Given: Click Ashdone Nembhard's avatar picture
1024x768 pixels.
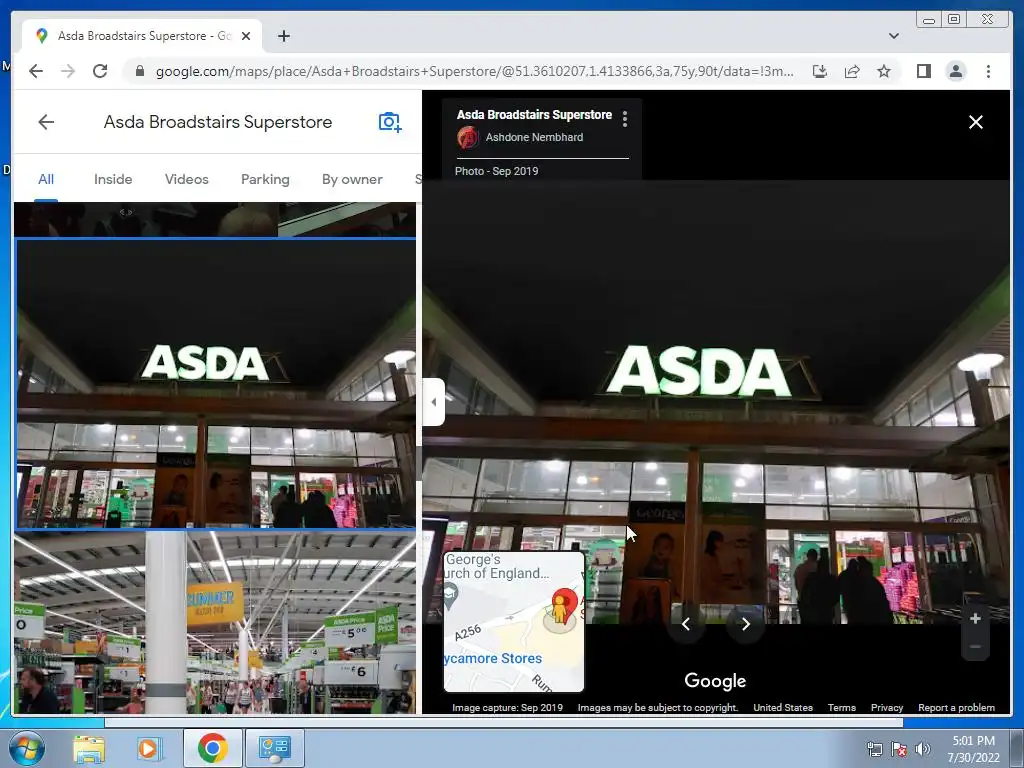Looking at the screenshot, I should [x=468, y=137].
